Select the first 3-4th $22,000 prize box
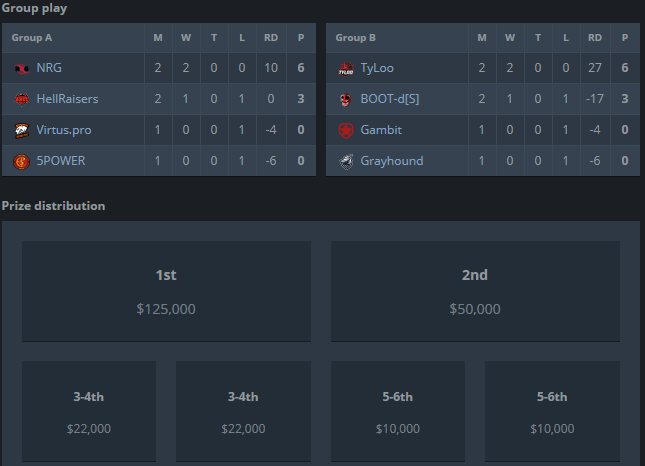Image resolution: width=645 pixels, height=466 pixels. pyautogui.click(x=89, y=411)
